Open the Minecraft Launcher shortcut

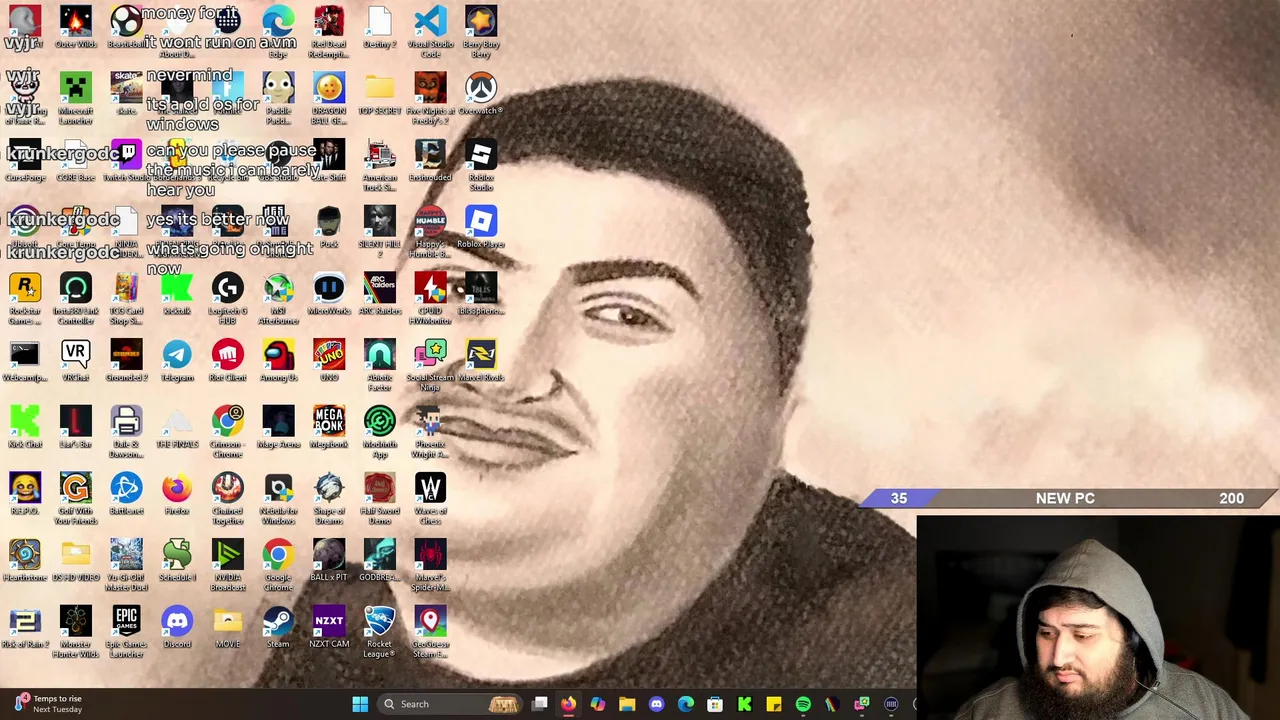(x=75, y=97)
